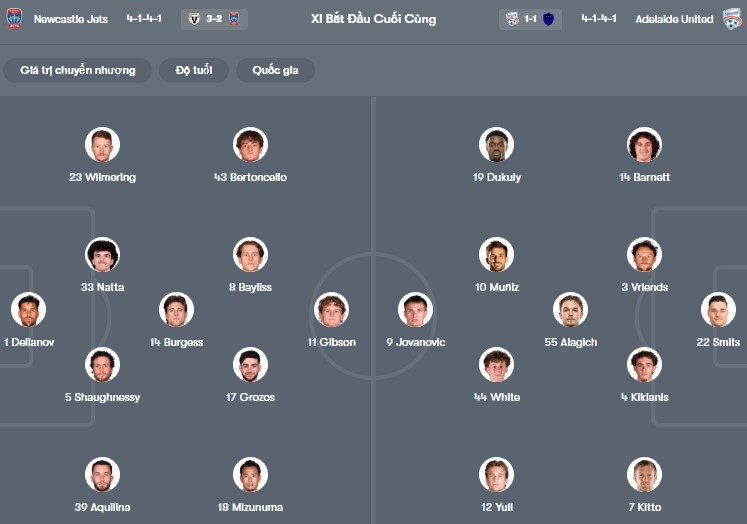The image size is (747, 524).
Task: Click the Adelaide United team name
Action: pyautogui.click(x=674, y=19)
